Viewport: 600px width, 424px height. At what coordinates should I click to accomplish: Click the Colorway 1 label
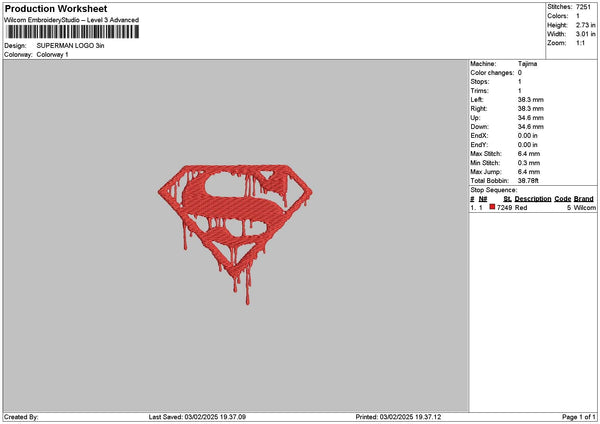(x=52, y=55)
